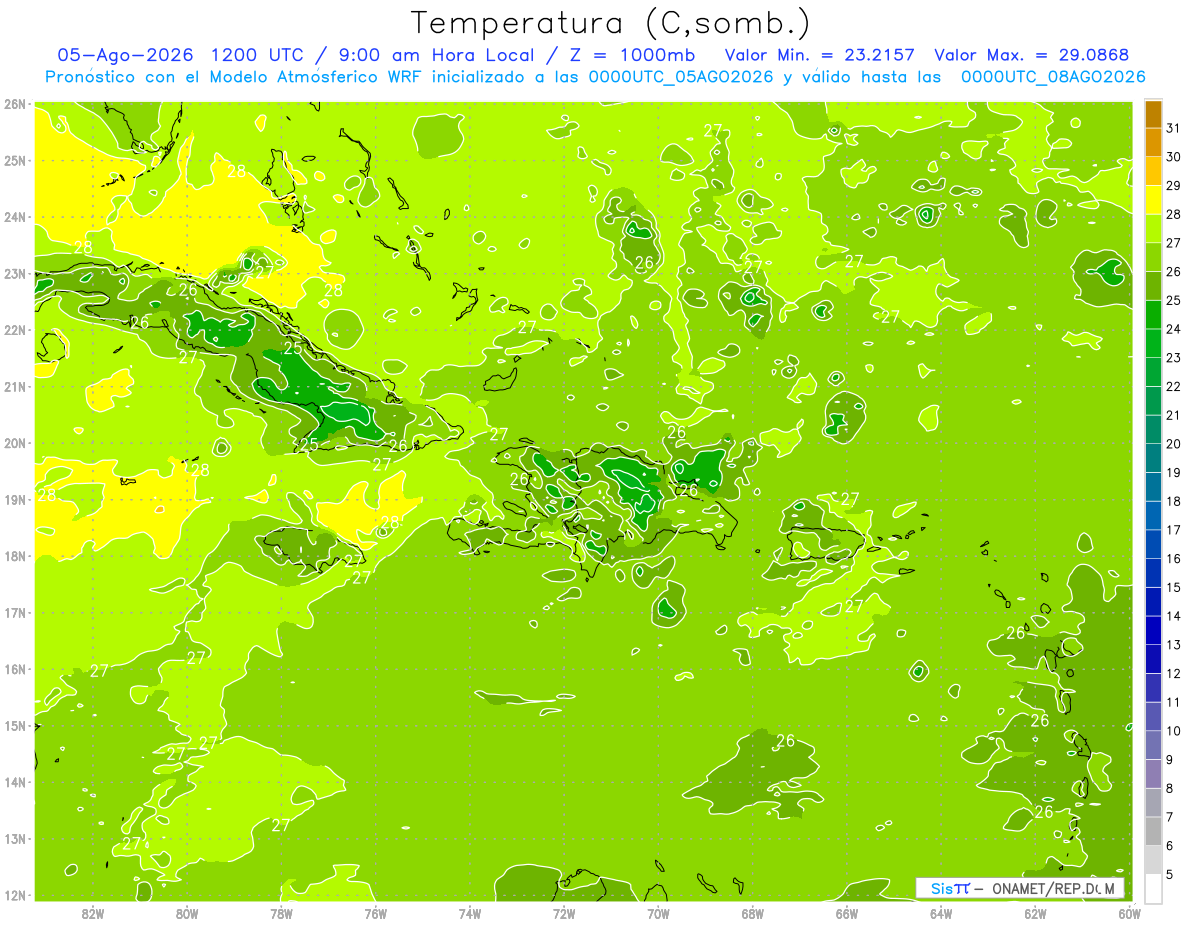Click the white legend swatch below 5
1200x927 pixels.
(1153, 888)
